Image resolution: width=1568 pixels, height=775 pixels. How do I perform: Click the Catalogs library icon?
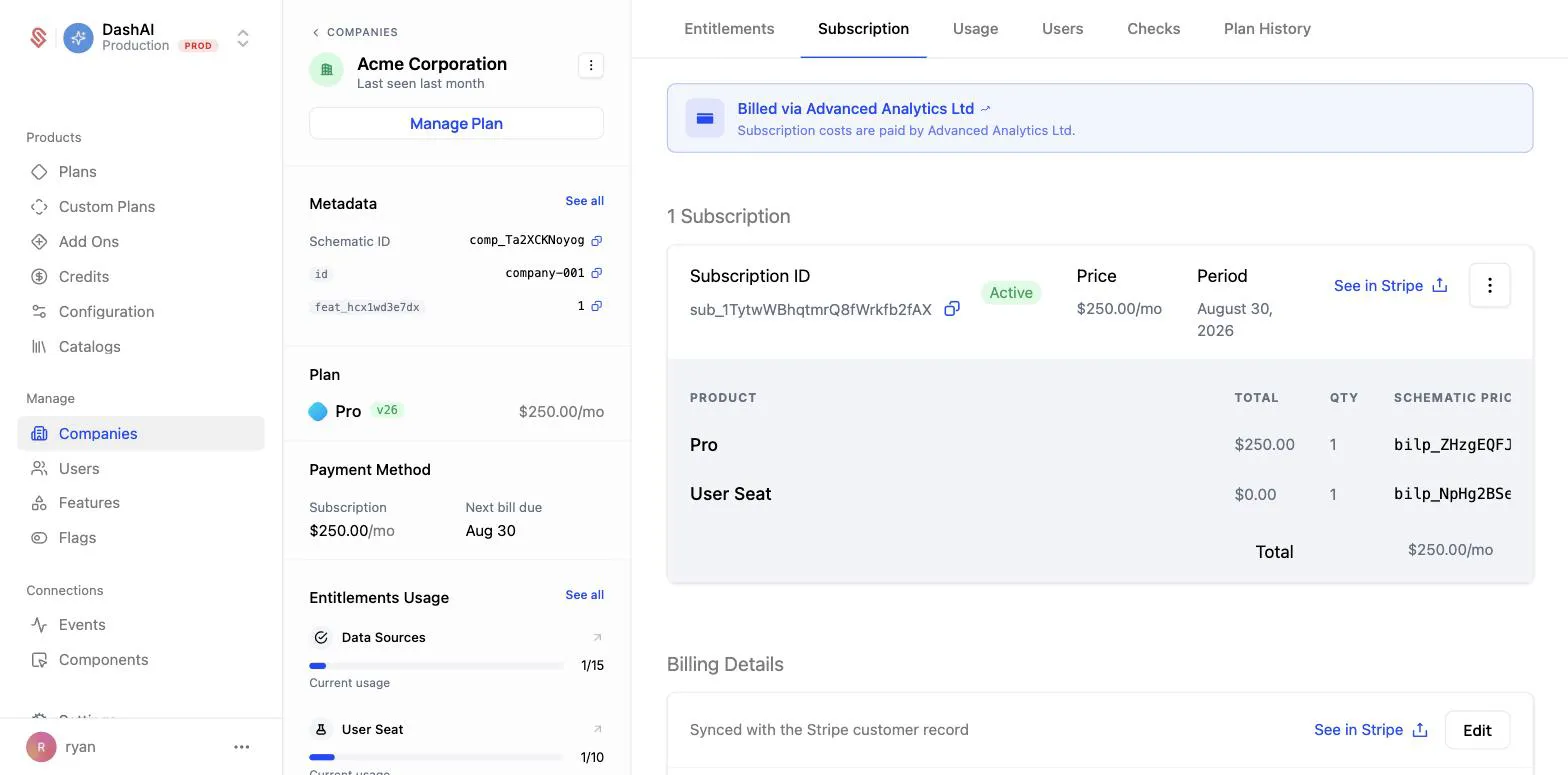pos(39,347)
